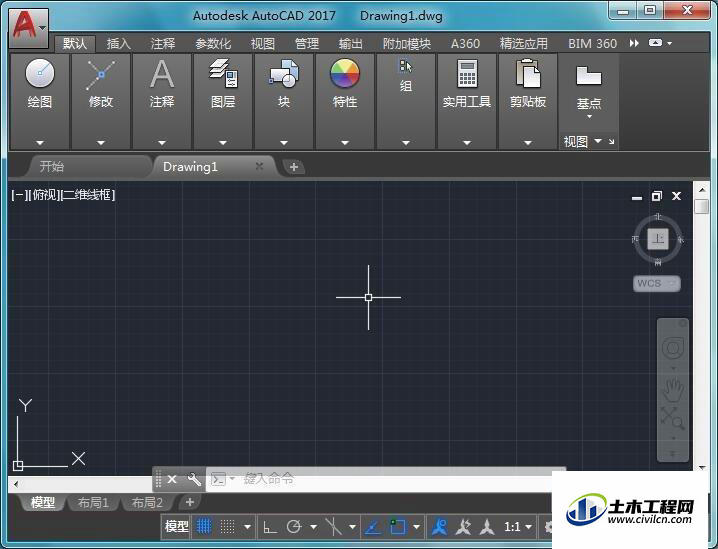Expand the 图层 panel dropdown arrow
Screen dimensions: 718x549
coord(223,143)
